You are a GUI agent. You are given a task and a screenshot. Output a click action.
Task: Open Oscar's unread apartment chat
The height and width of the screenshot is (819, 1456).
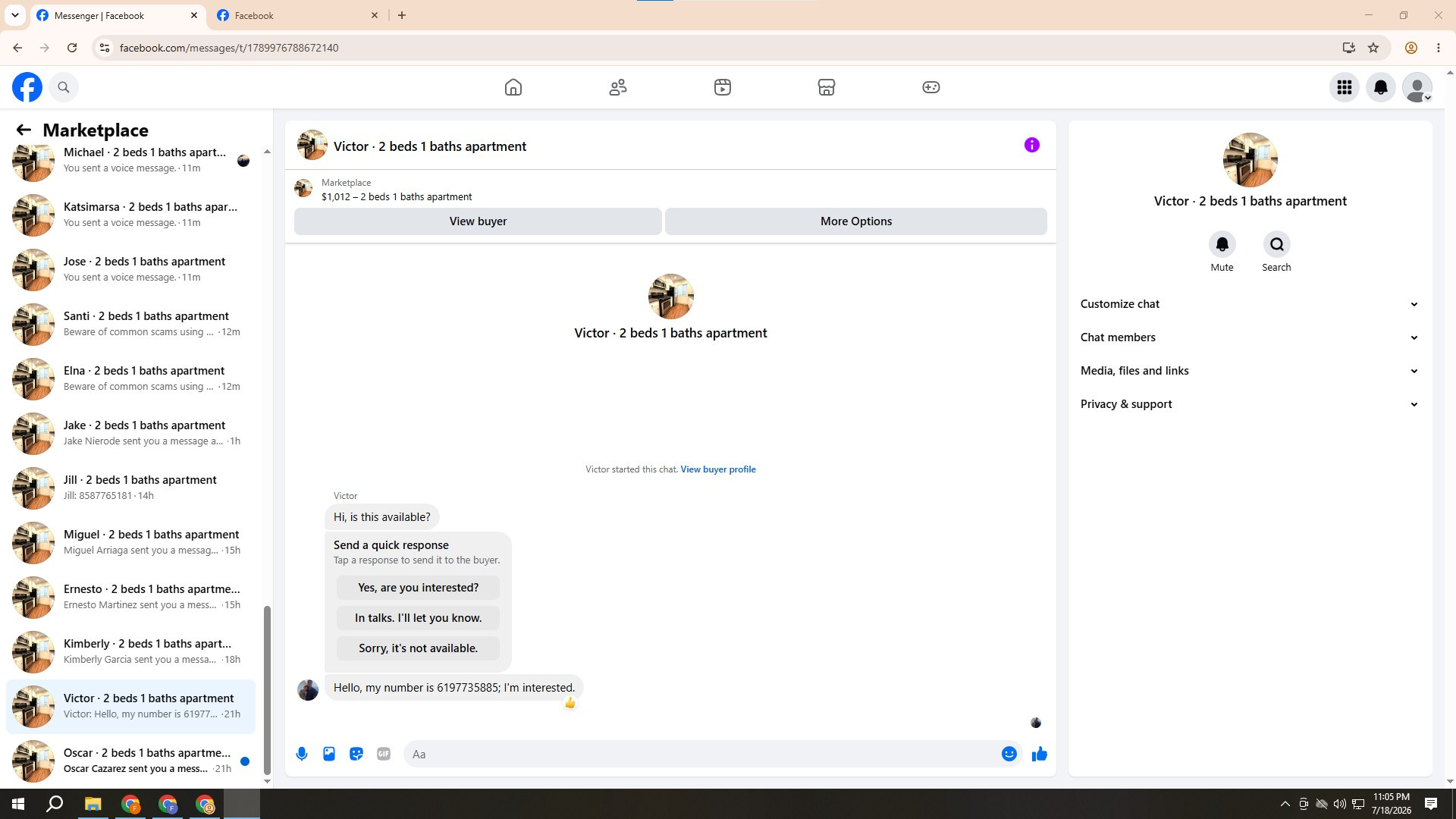click(130, 761)
